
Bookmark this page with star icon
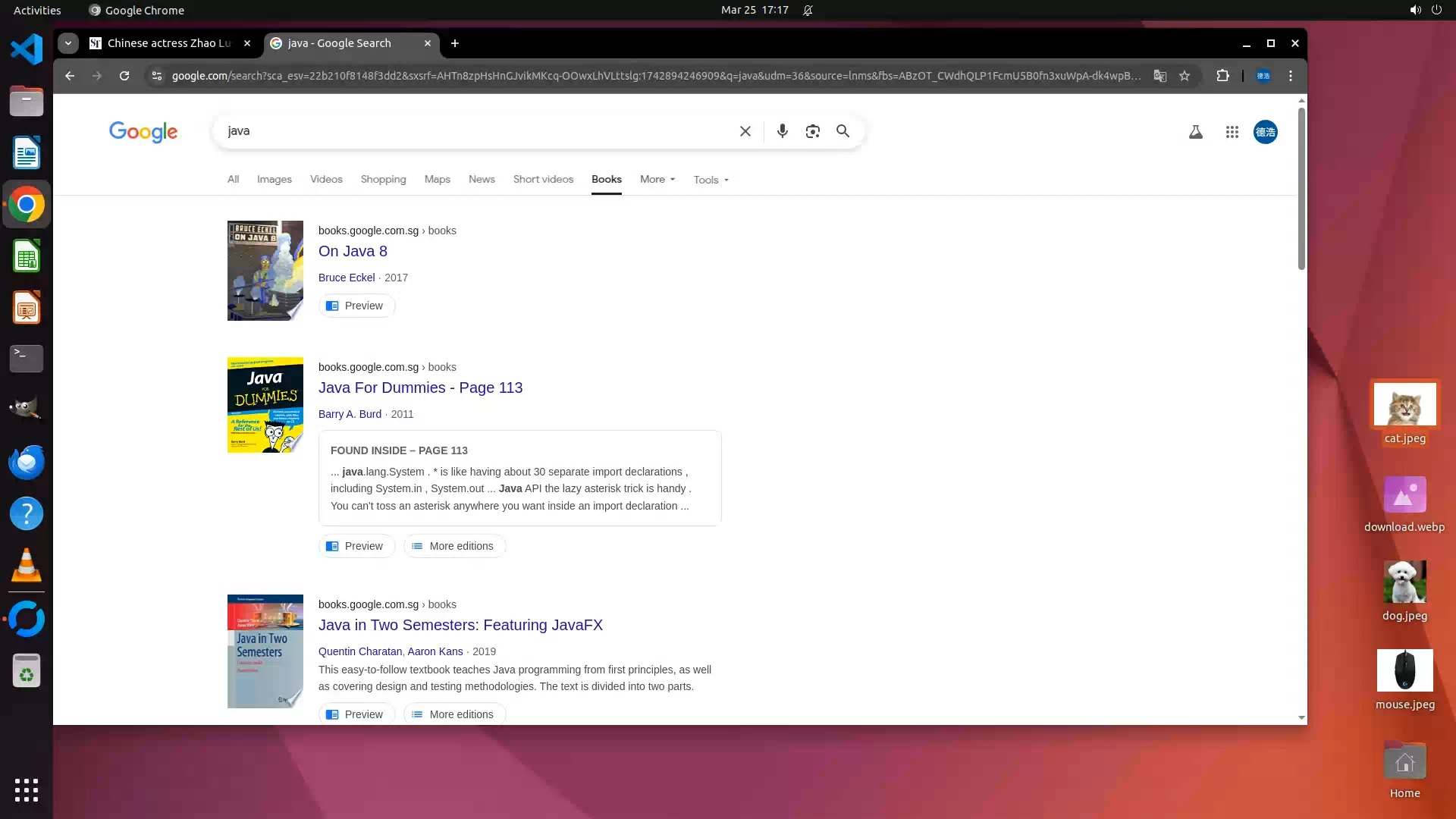[1184, 76]
